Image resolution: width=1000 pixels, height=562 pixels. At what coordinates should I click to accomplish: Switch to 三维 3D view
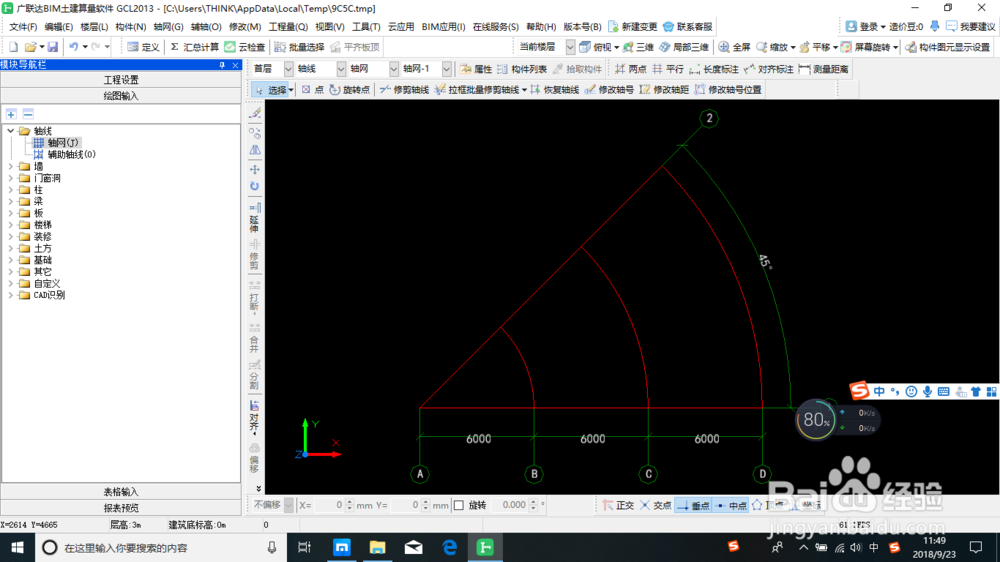pyautogui.click(x=638, y=47)
